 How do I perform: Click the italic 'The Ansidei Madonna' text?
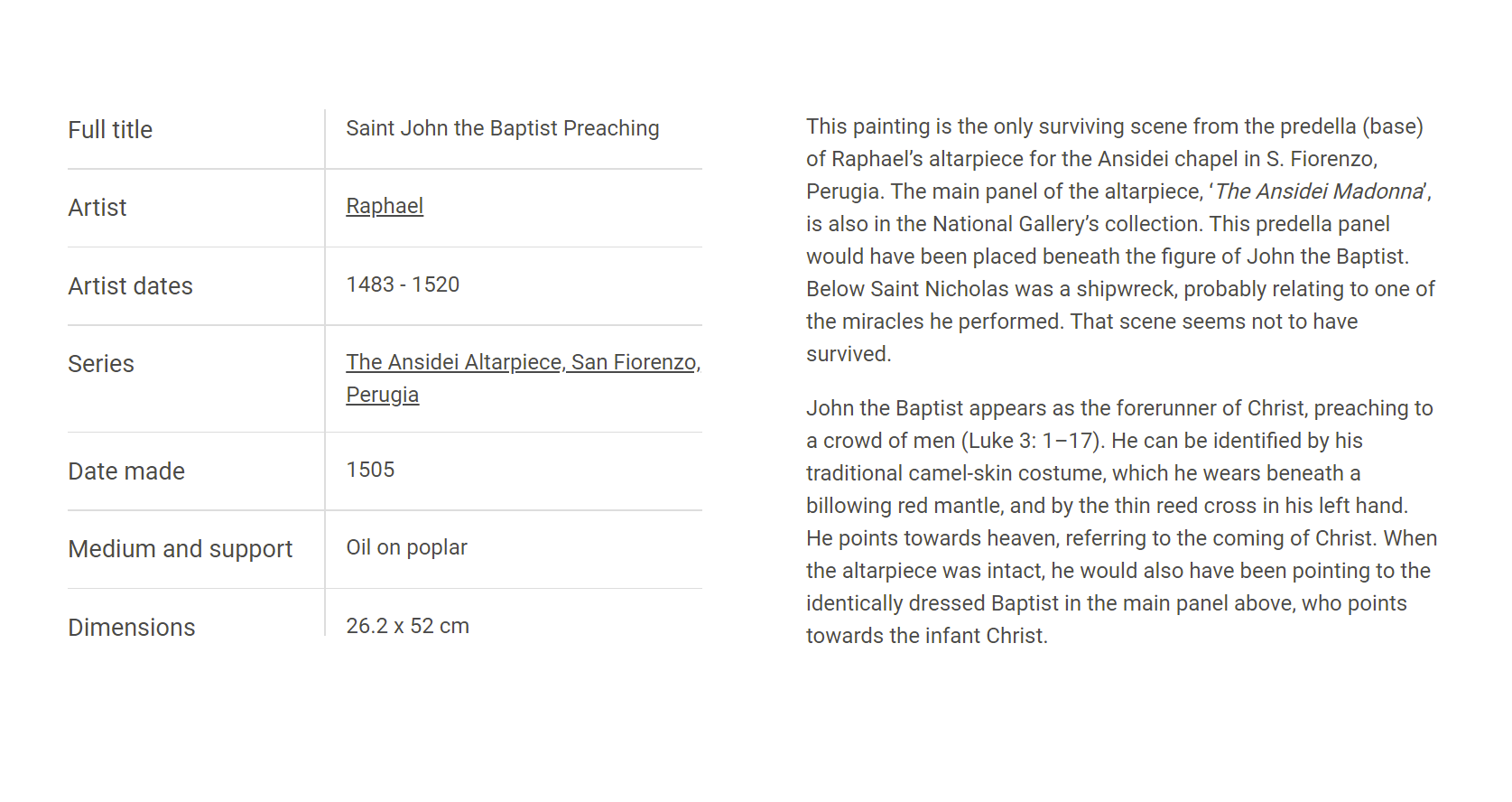tap(1320, 191)
